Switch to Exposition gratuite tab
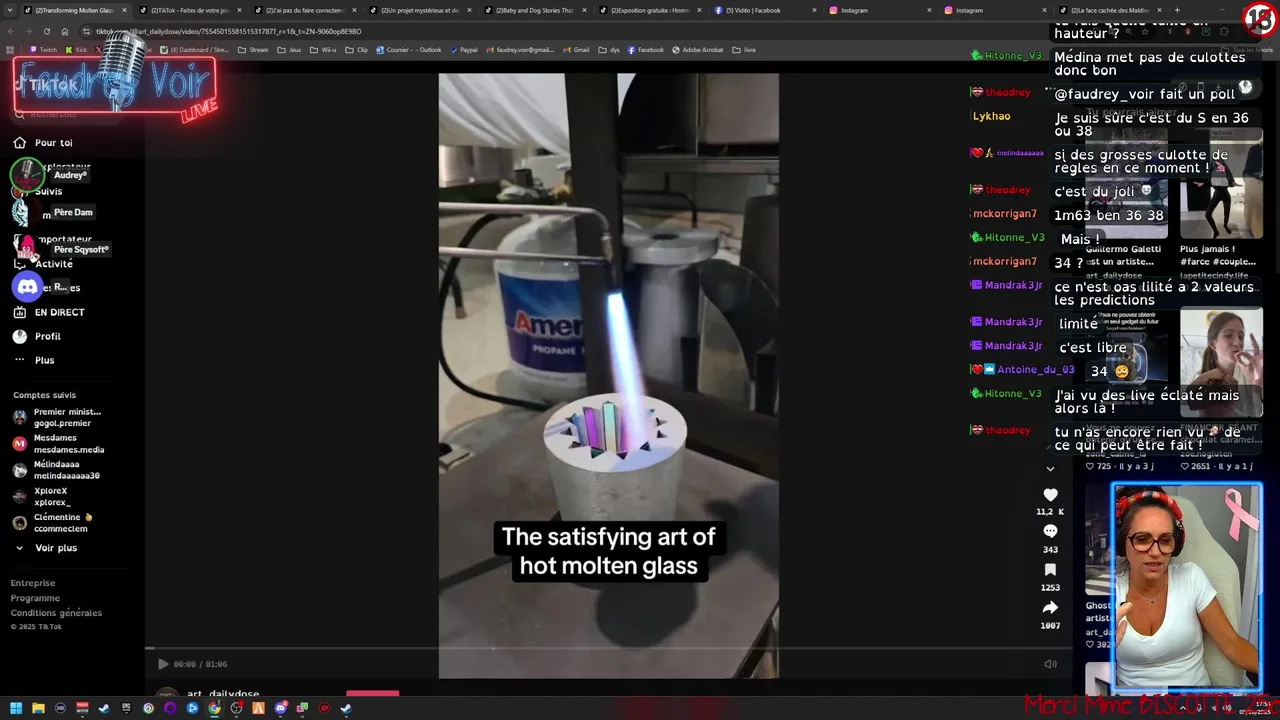This screenshot has width=1280, height=720. click(650, 10)
